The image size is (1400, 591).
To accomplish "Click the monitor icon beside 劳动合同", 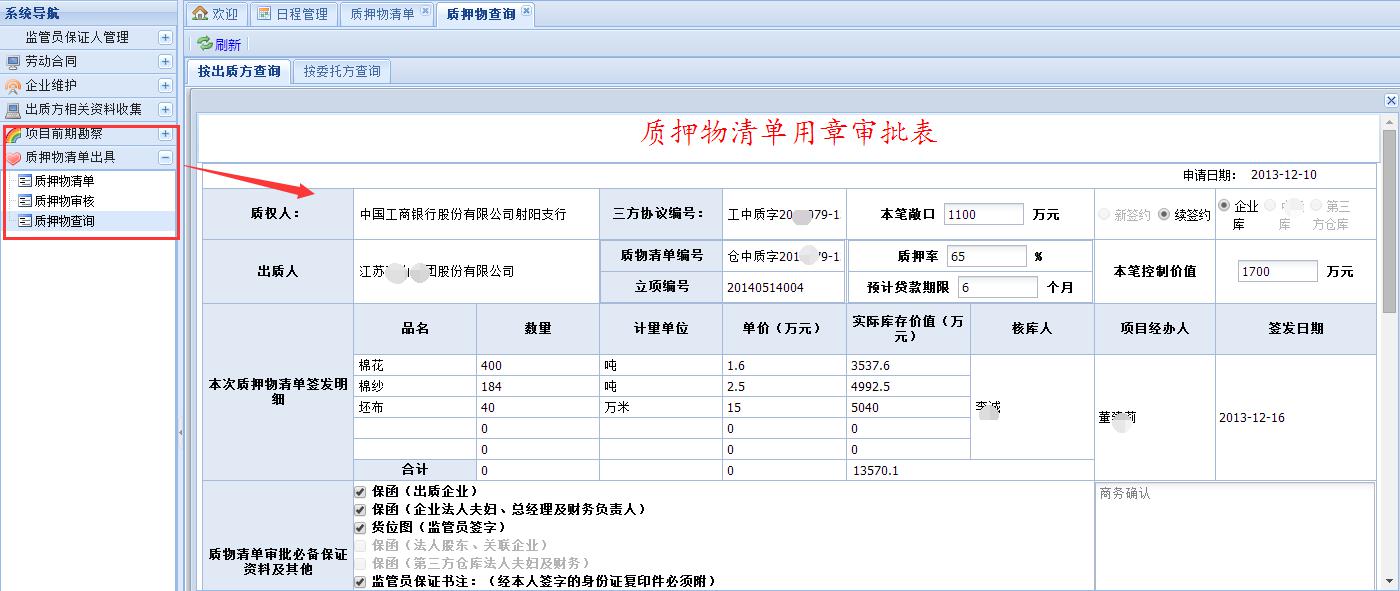I will (x=13, y=62).
